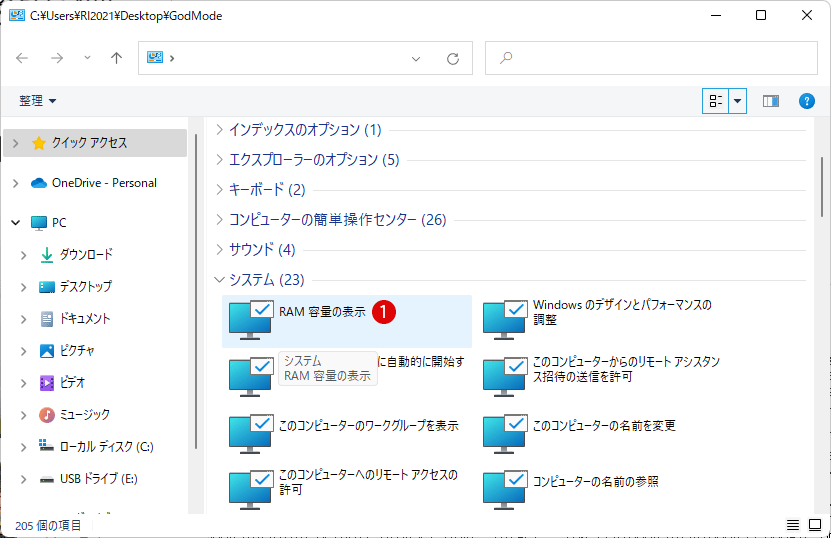Select Windows のデザインとパフォーマンスの調整 icon
The height and width of the screenshot is (538, 831).
(x=506, y=320)
